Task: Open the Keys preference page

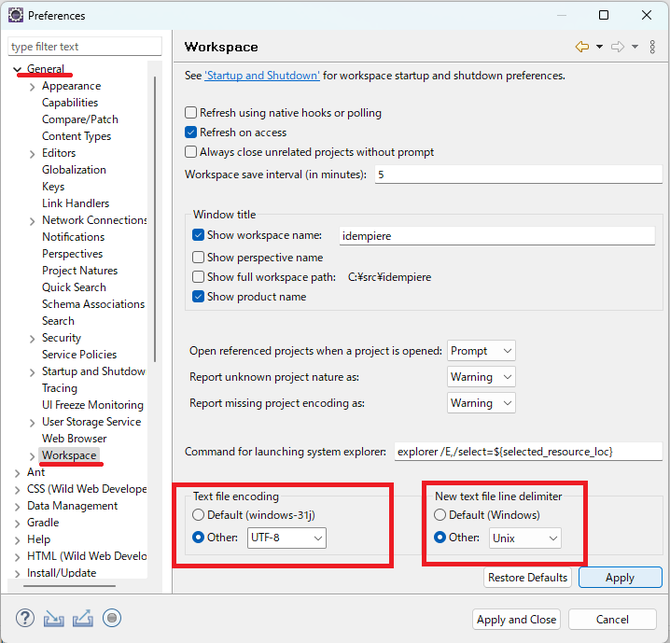Action: 53,187
